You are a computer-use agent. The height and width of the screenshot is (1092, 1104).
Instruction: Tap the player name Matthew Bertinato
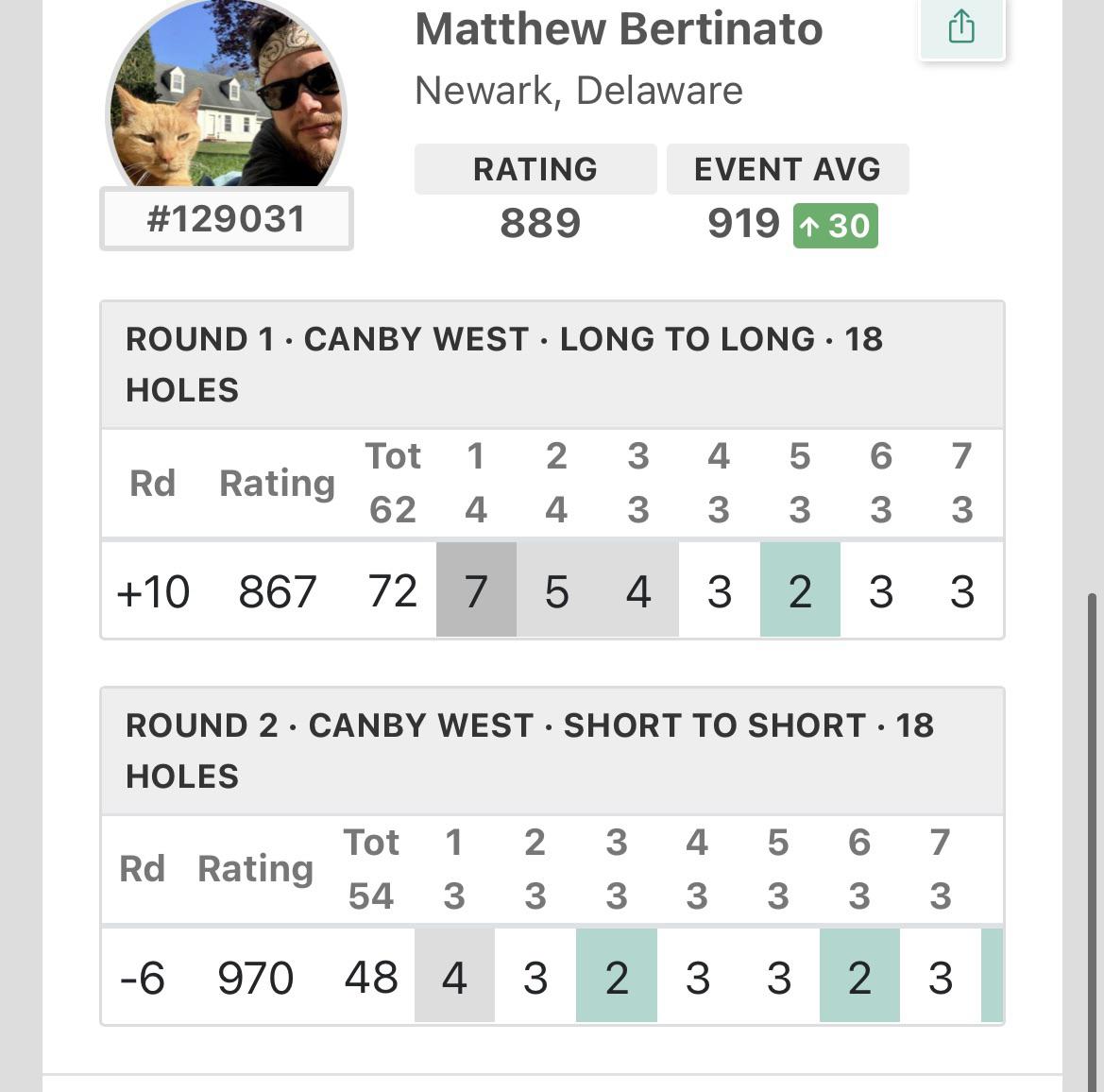[619, 29]
